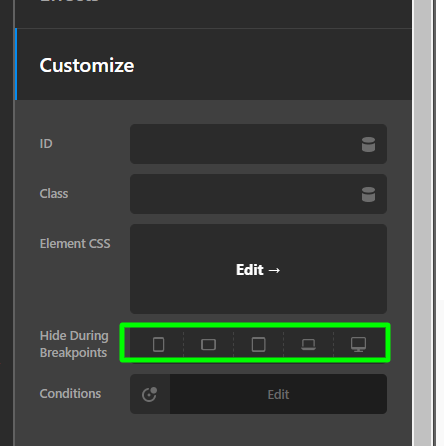Click the panel's vertical scrollbar
Screen dimensions: 444x446
pos(423,223)
